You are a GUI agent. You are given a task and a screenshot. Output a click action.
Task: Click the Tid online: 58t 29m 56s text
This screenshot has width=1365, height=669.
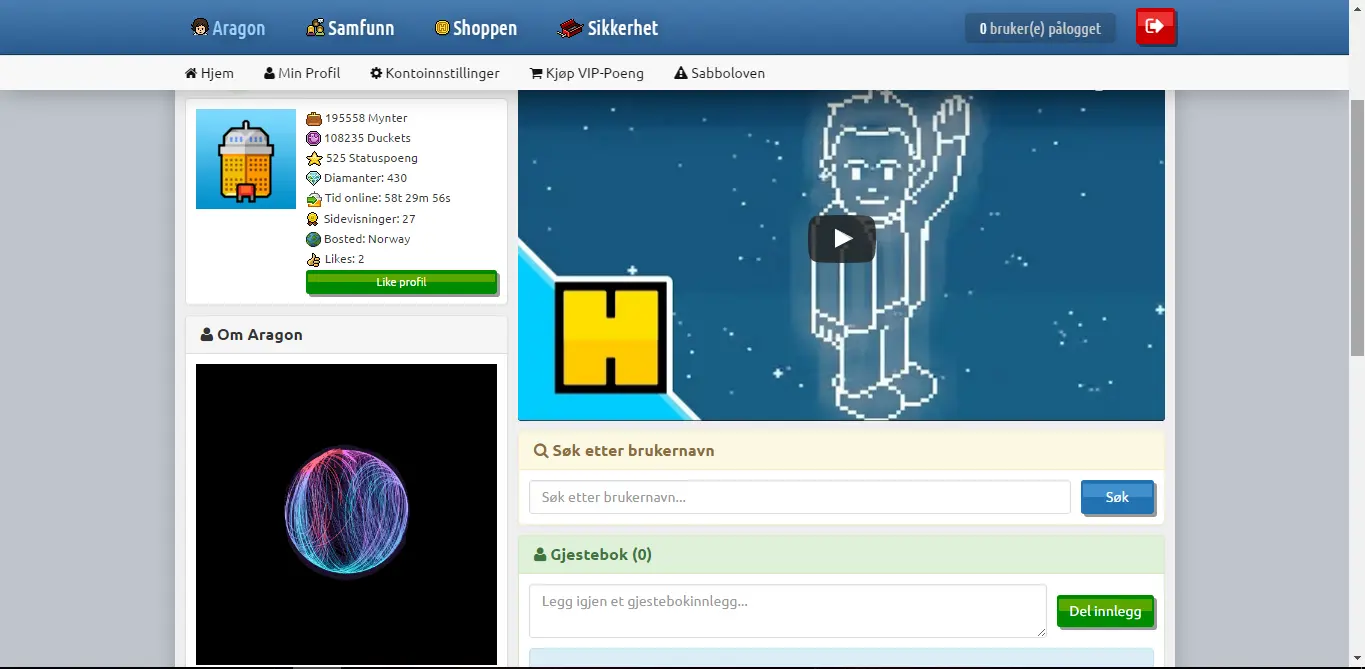[x=388, y=198]
